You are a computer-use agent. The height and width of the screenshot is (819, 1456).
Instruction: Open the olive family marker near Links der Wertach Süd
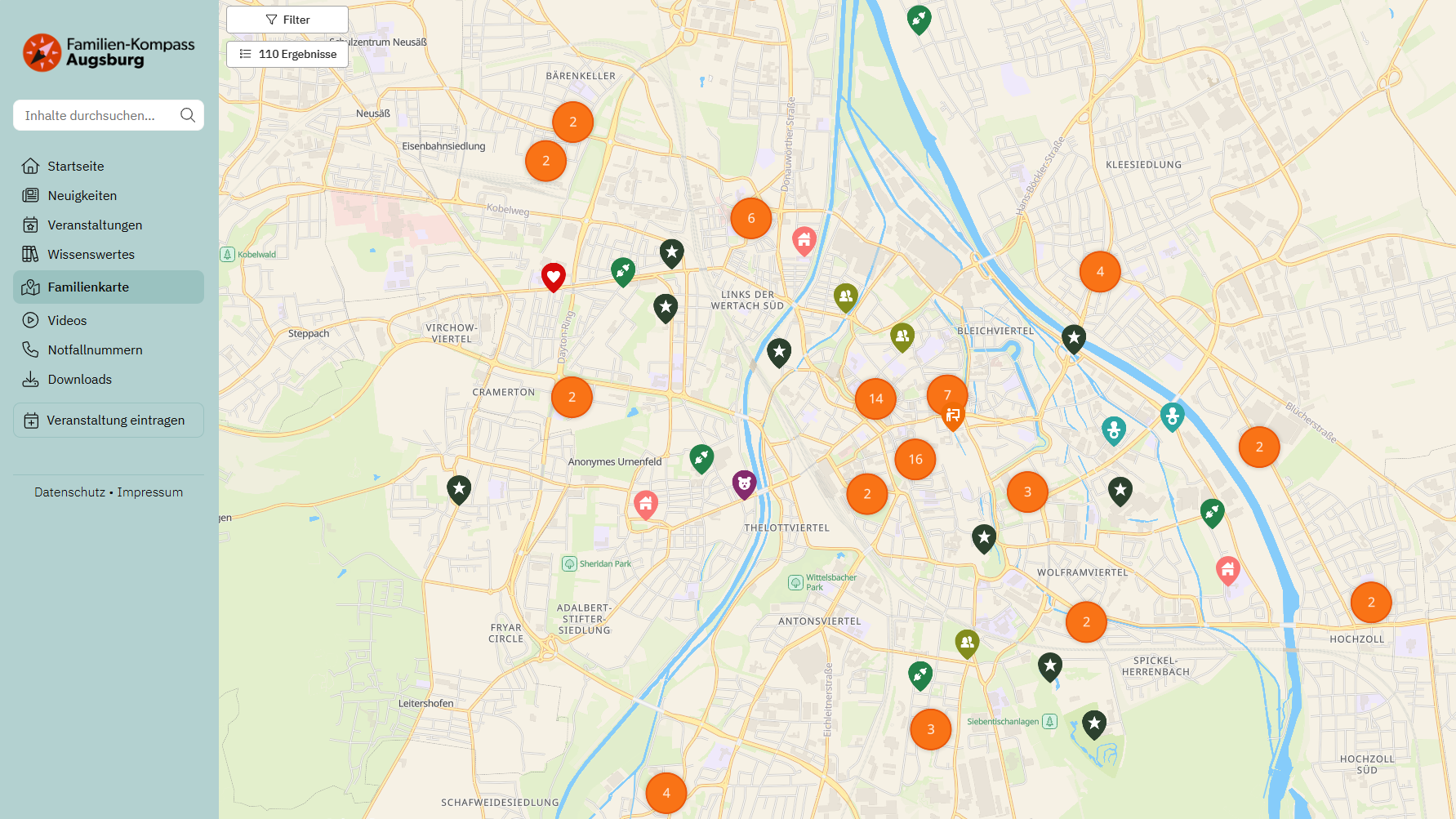[846, 297]
